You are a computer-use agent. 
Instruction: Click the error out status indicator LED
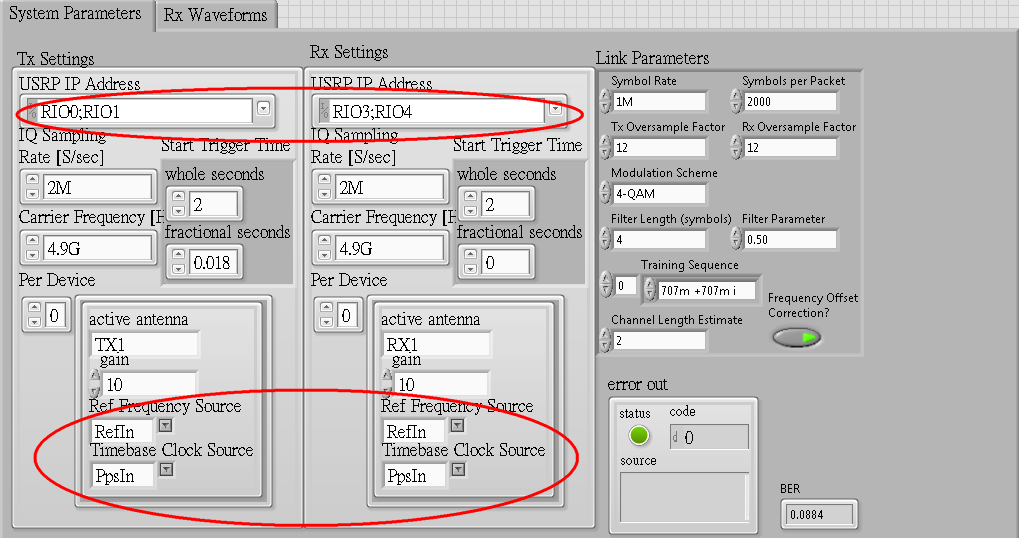[639, 435]
